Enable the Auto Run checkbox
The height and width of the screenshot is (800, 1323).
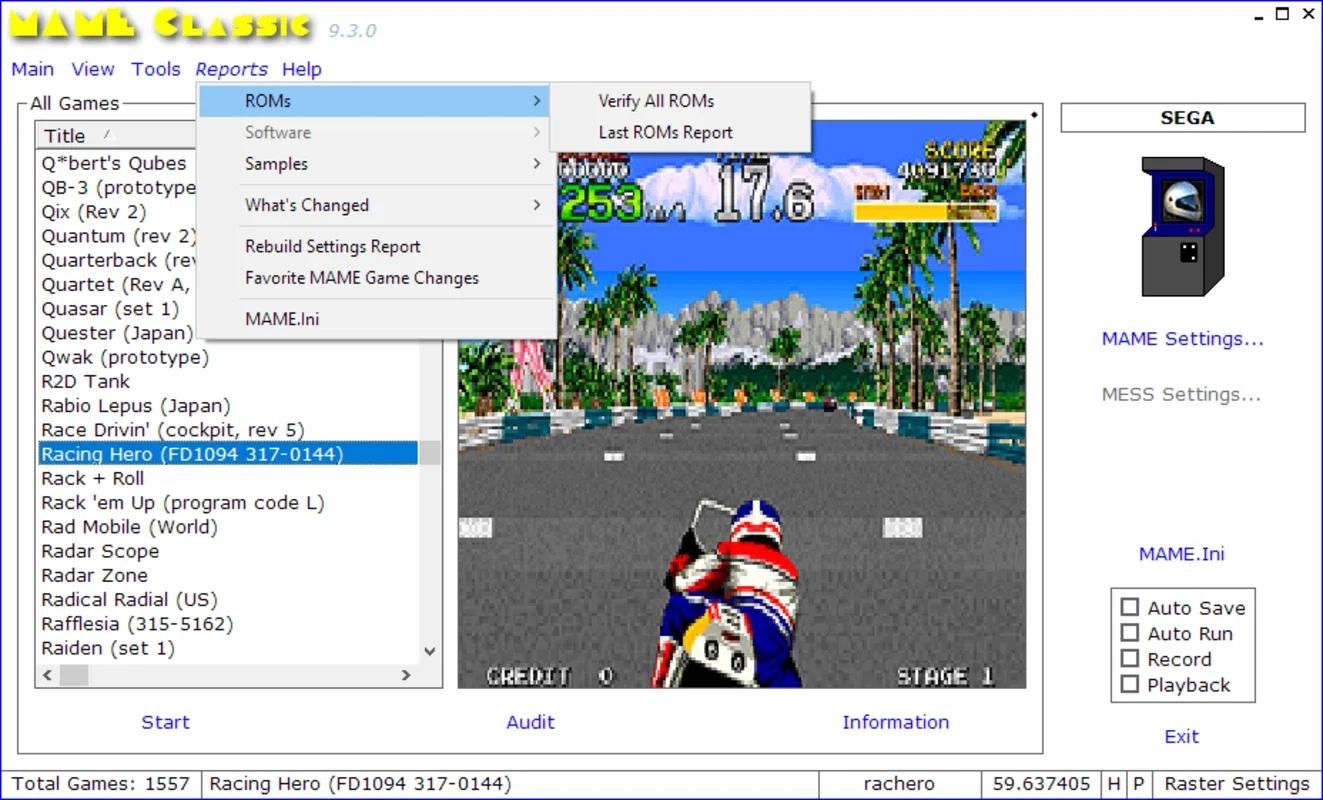click(1130, 633)
